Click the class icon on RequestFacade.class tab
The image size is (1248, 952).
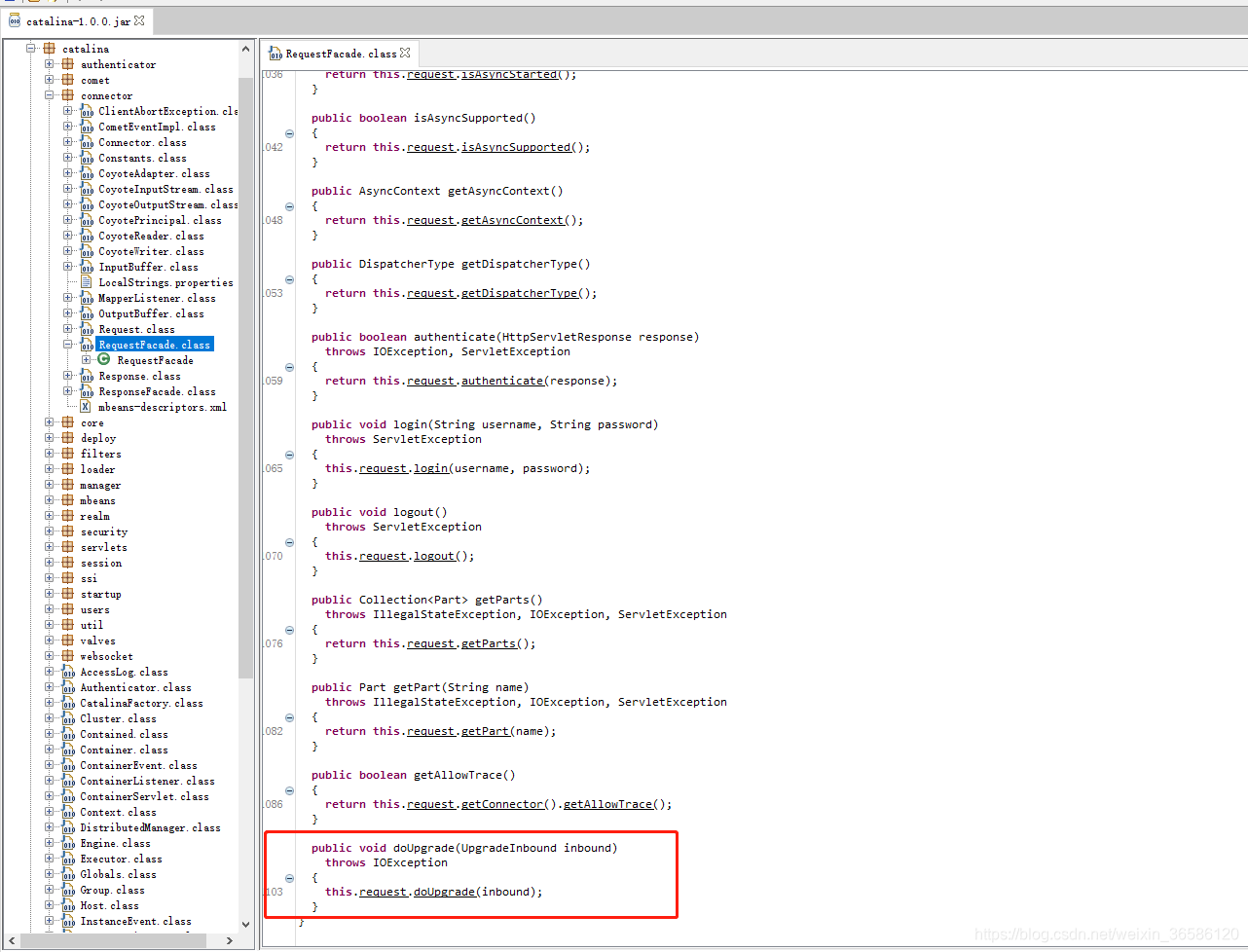click(275, 54)
